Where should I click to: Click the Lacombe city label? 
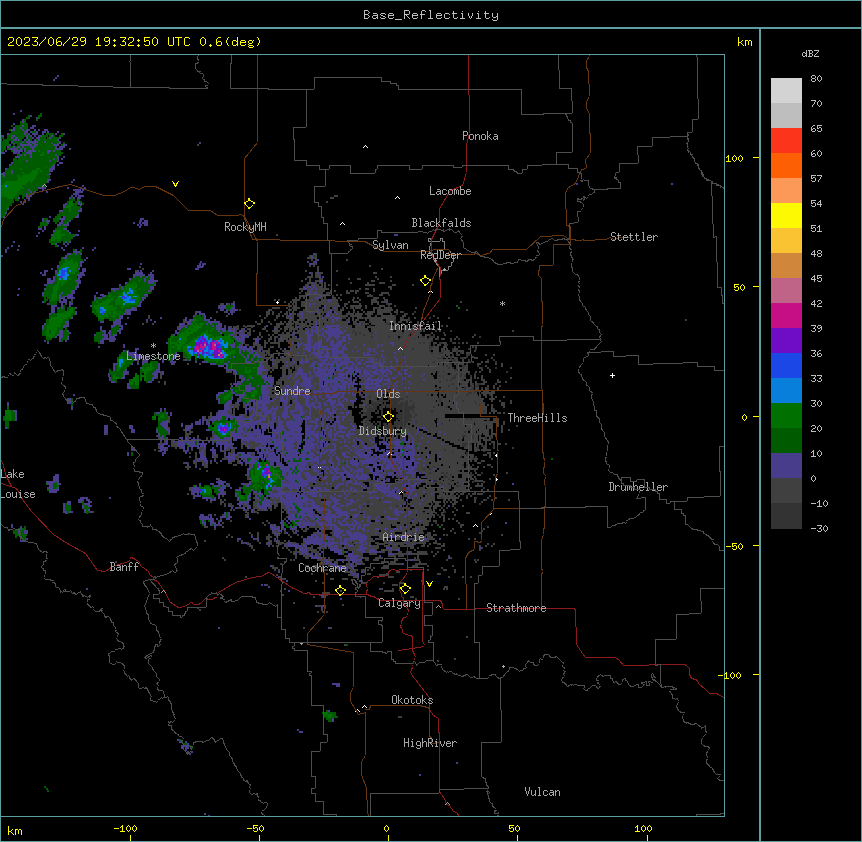450,191
